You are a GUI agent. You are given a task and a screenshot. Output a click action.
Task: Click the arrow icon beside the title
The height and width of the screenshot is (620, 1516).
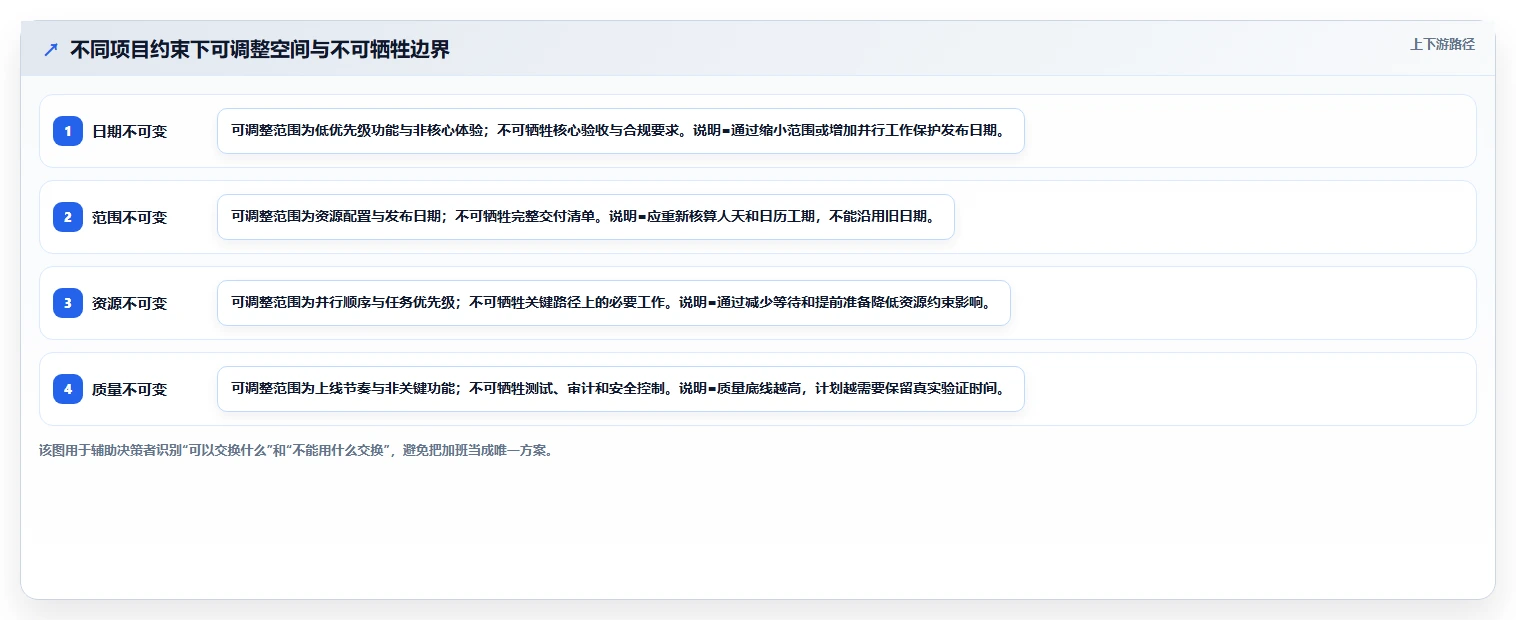[x=51, y=49]
